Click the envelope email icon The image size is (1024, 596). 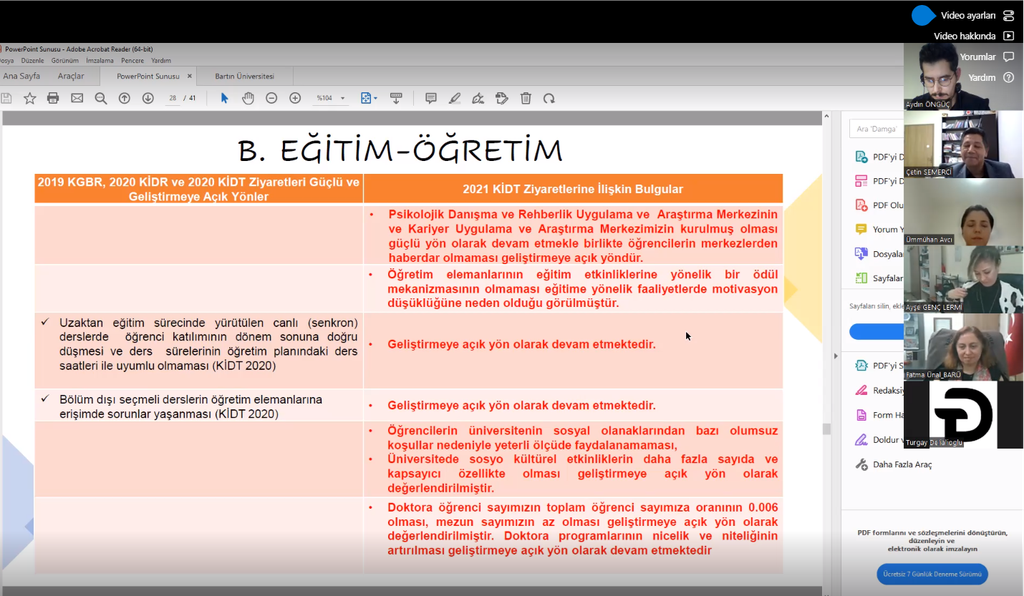[77, 98]
